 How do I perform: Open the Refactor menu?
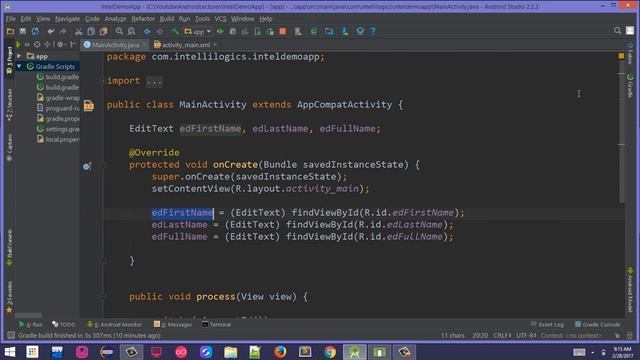click(143, 19)
